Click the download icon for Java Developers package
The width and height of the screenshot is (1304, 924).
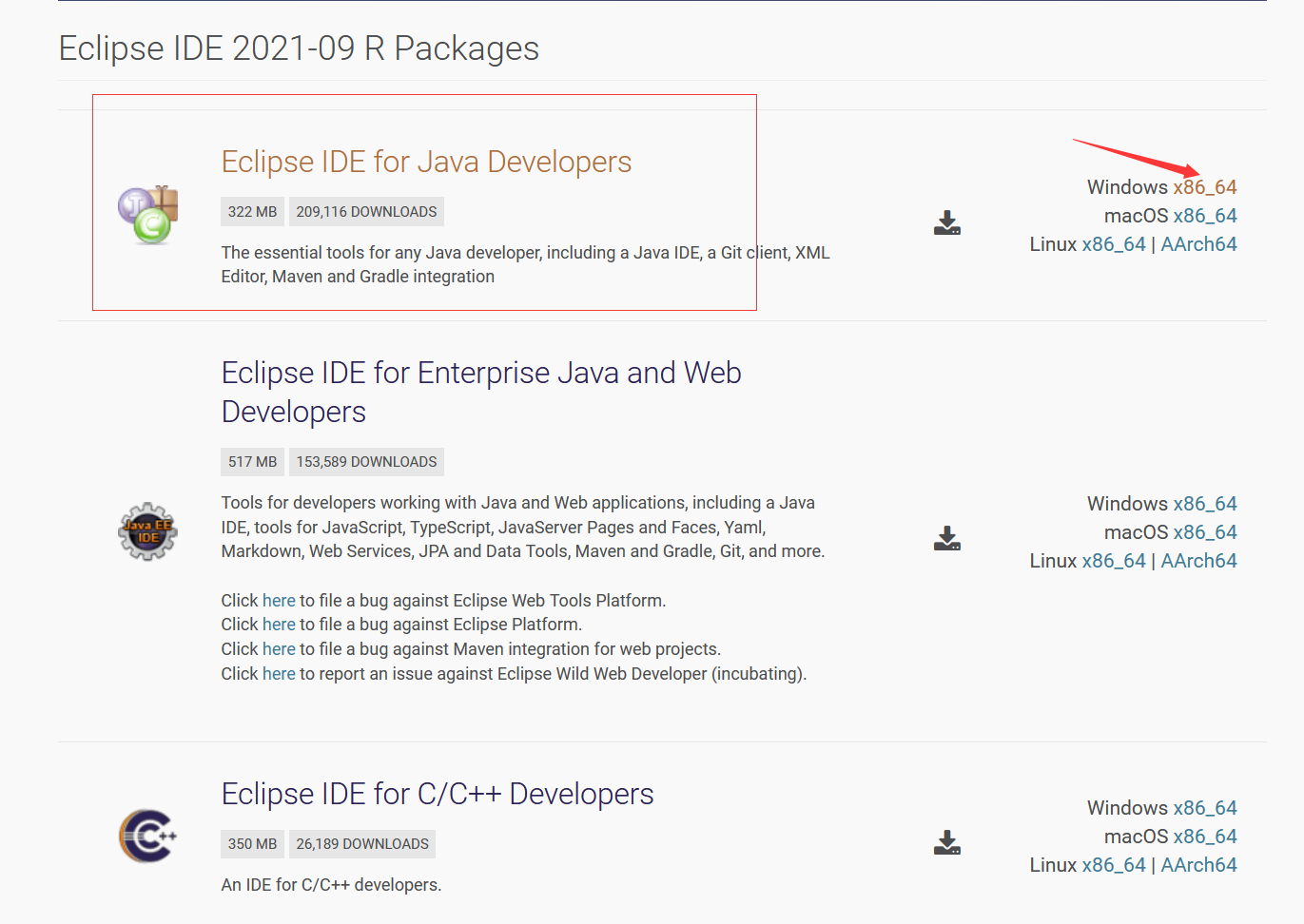(946, 223)
